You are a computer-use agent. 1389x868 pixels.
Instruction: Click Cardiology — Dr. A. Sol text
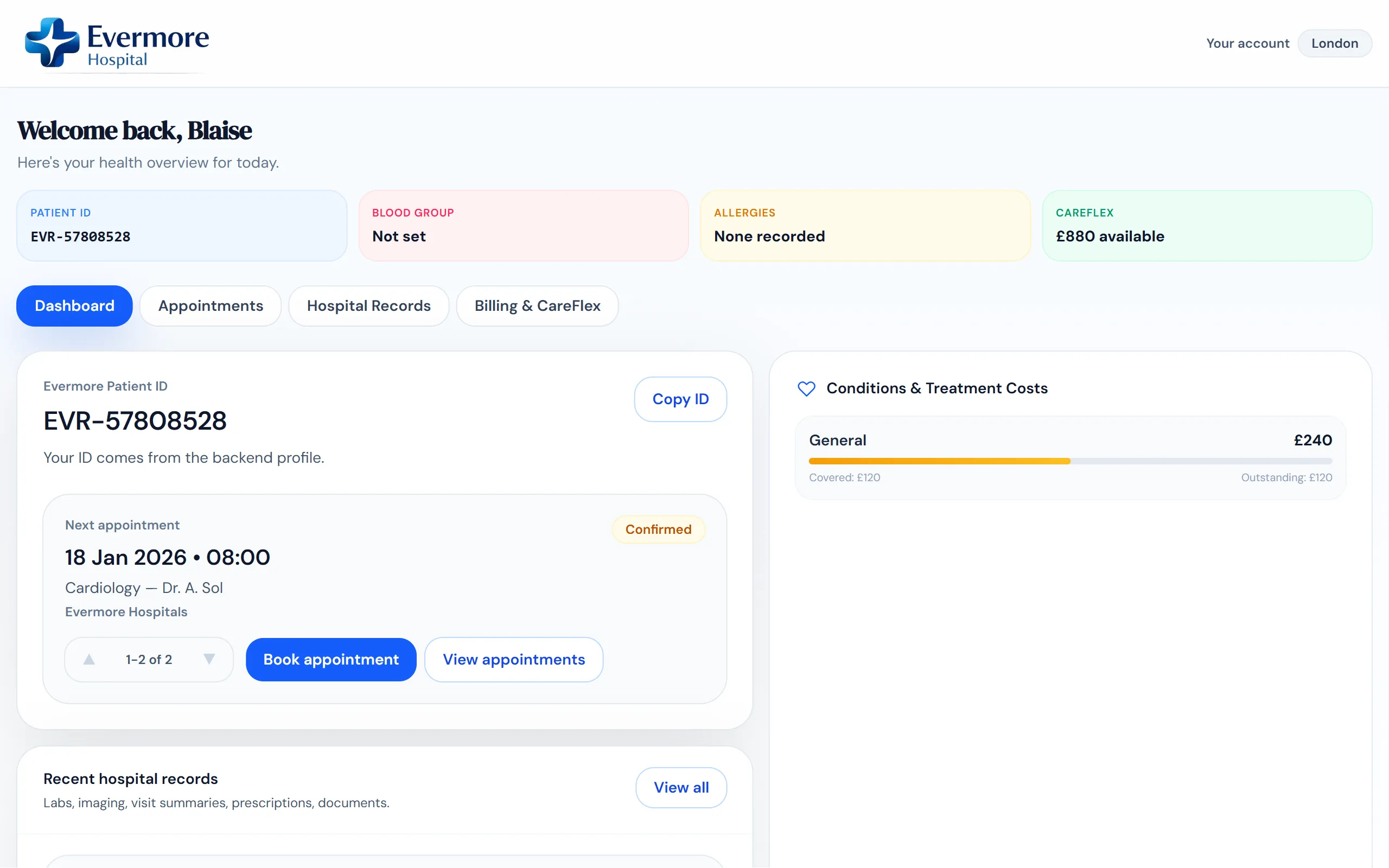point(143,588)
